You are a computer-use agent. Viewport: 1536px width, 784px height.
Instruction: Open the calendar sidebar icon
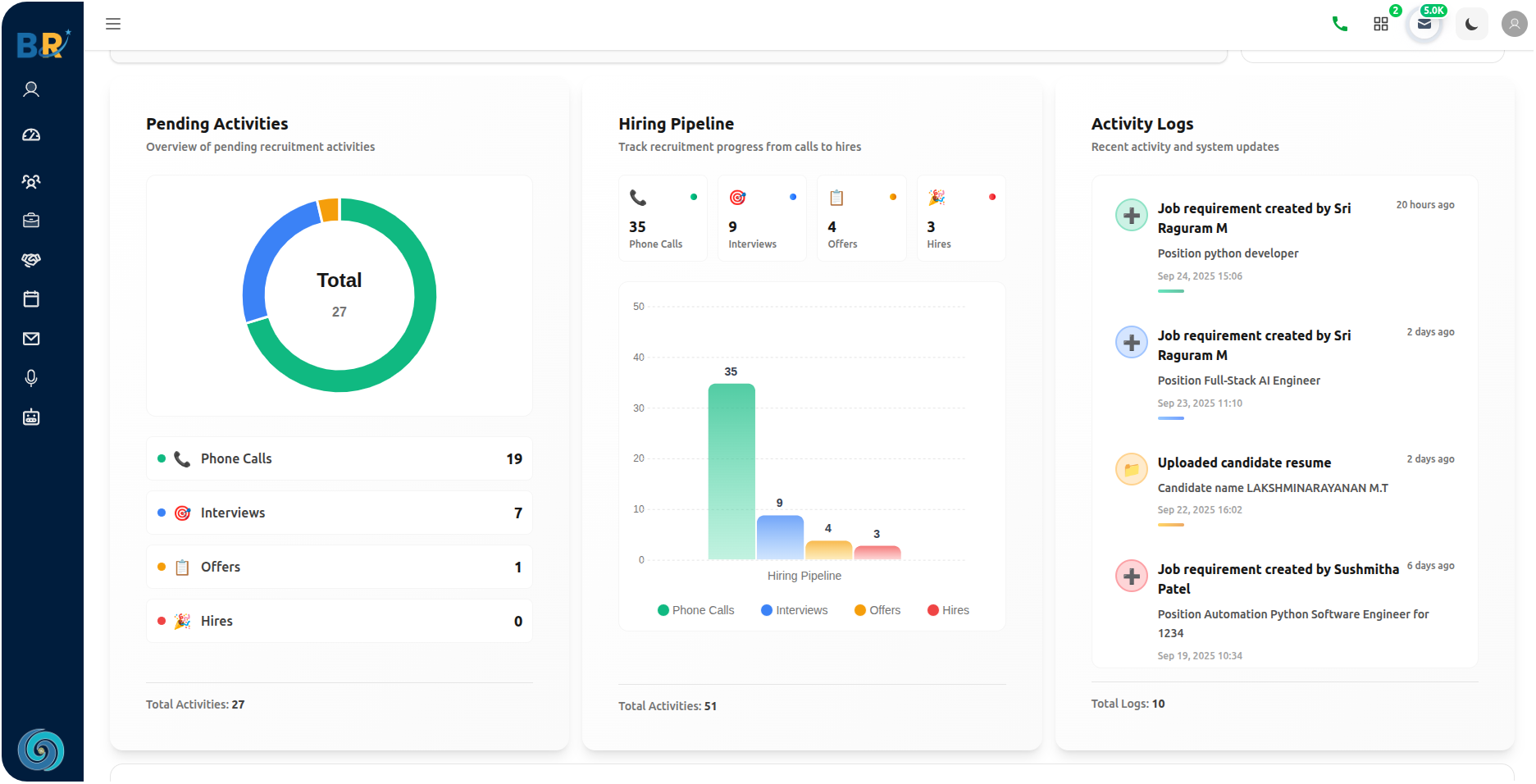[31, 299]
